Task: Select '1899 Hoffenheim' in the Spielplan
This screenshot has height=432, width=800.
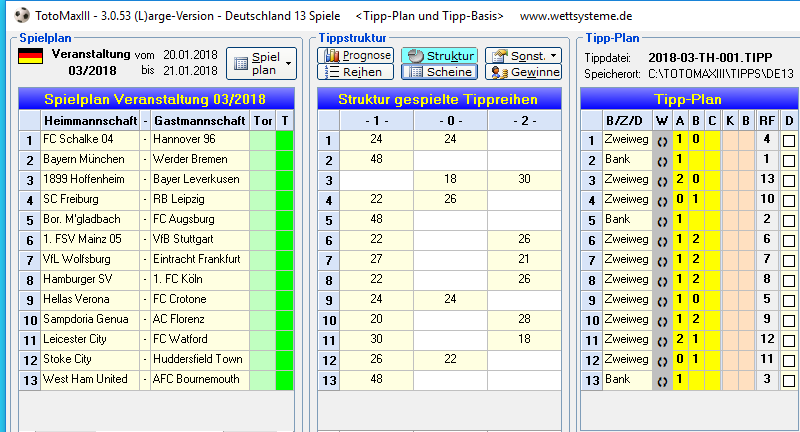Action: 90,180
